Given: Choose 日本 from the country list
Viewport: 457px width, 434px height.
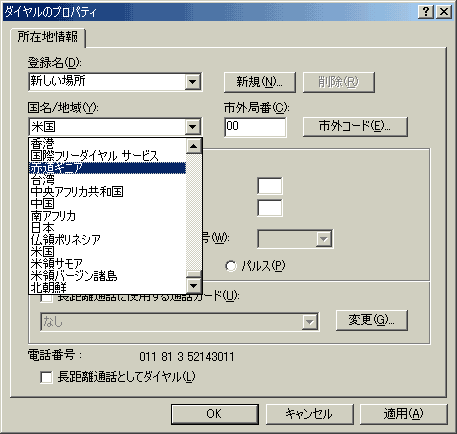Looking at the screenshot, I should 107,228.
